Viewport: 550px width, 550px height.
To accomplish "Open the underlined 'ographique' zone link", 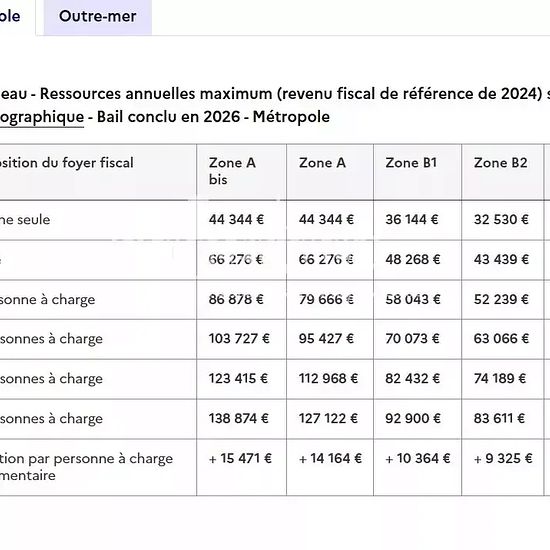I will click(x=42, y=117).
